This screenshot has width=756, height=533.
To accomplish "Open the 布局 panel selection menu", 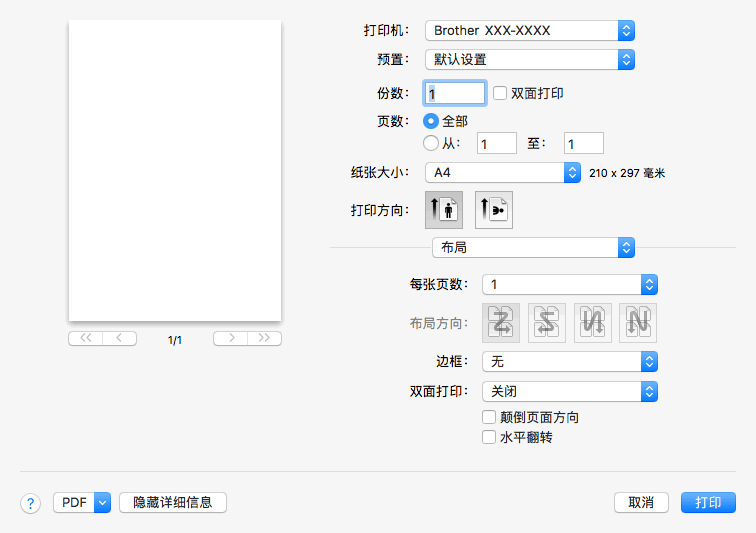I will [x=533, y=247].
